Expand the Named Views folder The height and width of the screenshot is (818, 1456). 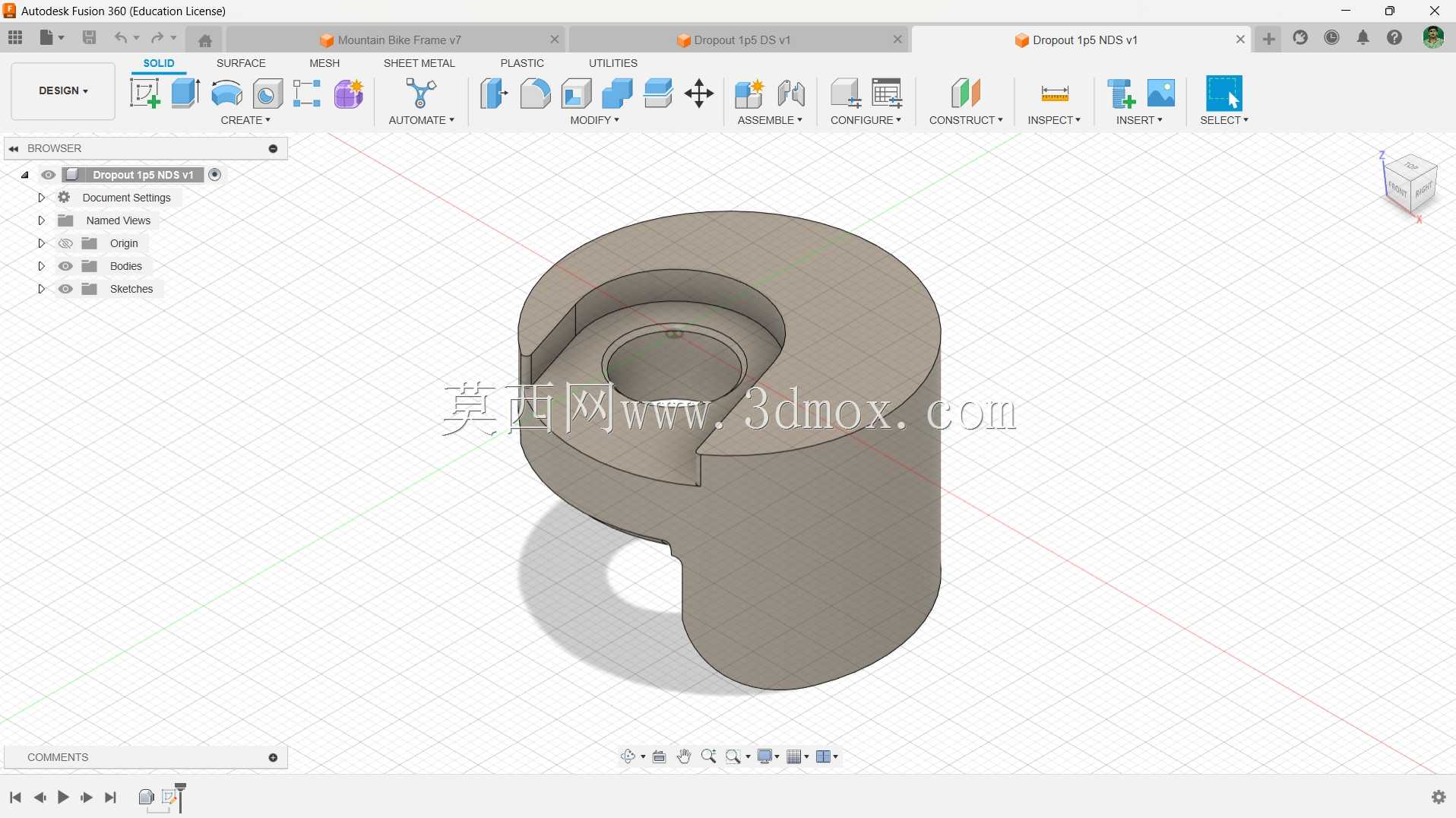pos(42,220)
